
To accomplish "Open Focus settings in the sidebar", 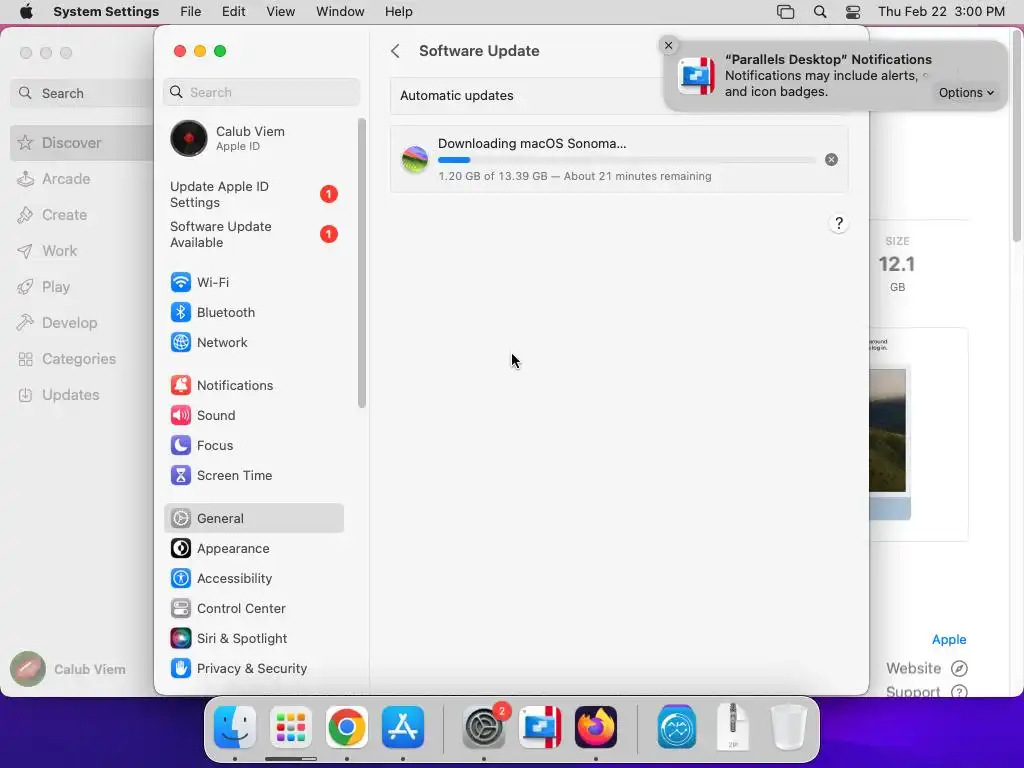I will point(253,445).
